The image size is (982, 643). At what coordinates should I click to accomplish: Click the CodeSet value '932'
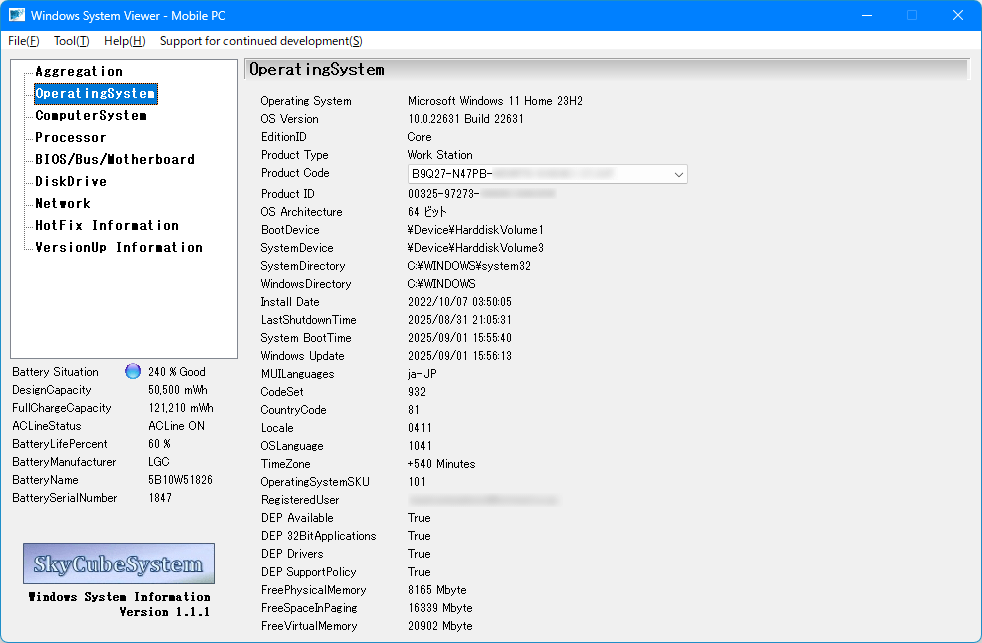point(417,392)
